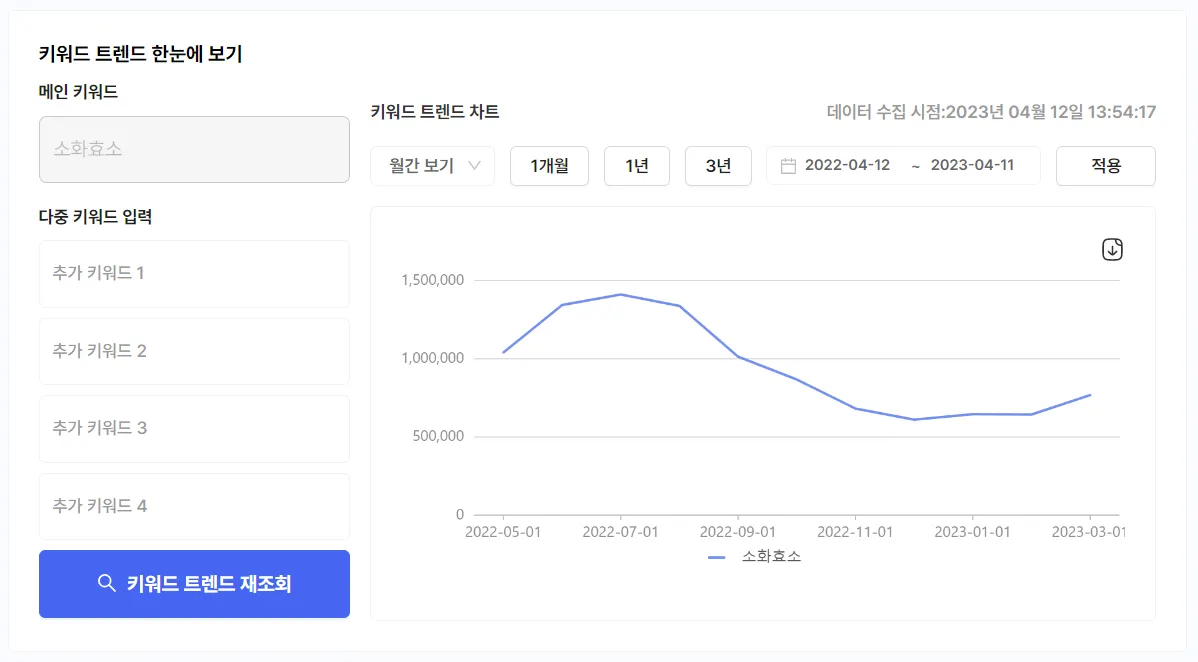Focus the 추가 키워드 4 input
Image resolution: width=1198 pixels, height=662 pixels.
pyautogui.click(x=194, y=506)
